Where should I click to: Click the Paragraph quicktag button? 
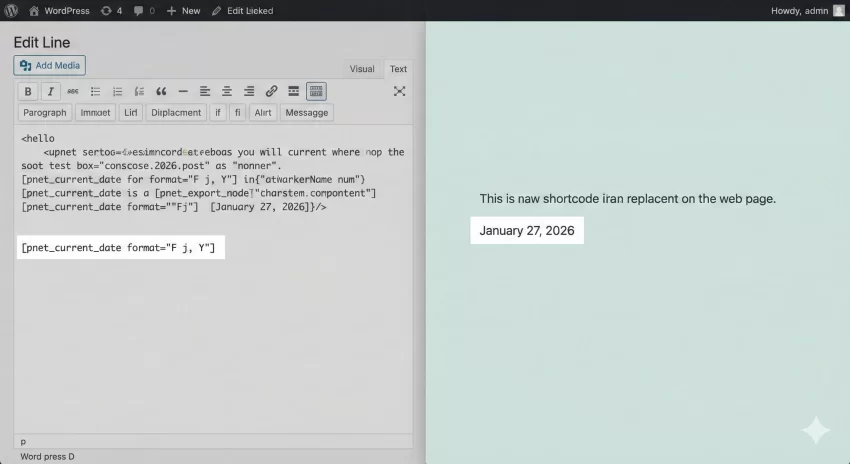45,113
